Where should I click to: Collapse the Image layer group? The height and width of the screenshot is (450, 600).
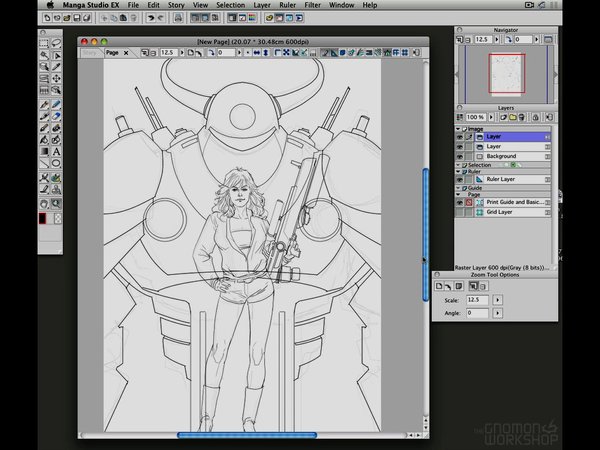(x=458, y=129)
